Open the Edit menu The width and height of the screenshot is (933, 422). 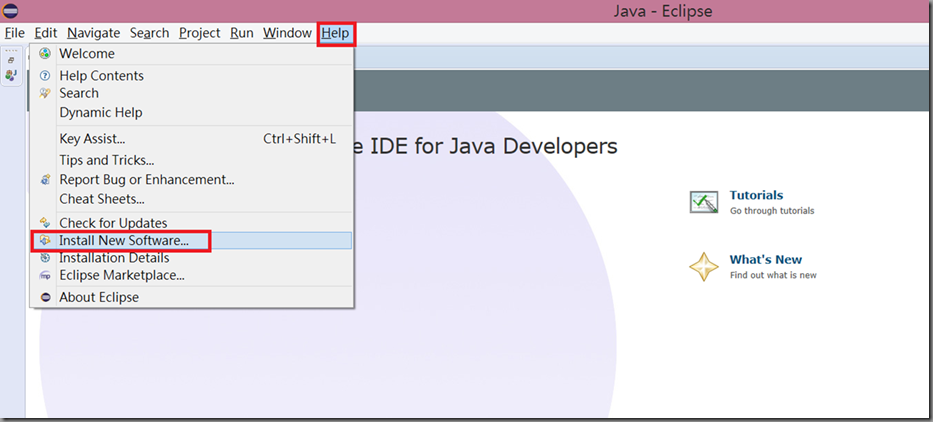(46, 33)
